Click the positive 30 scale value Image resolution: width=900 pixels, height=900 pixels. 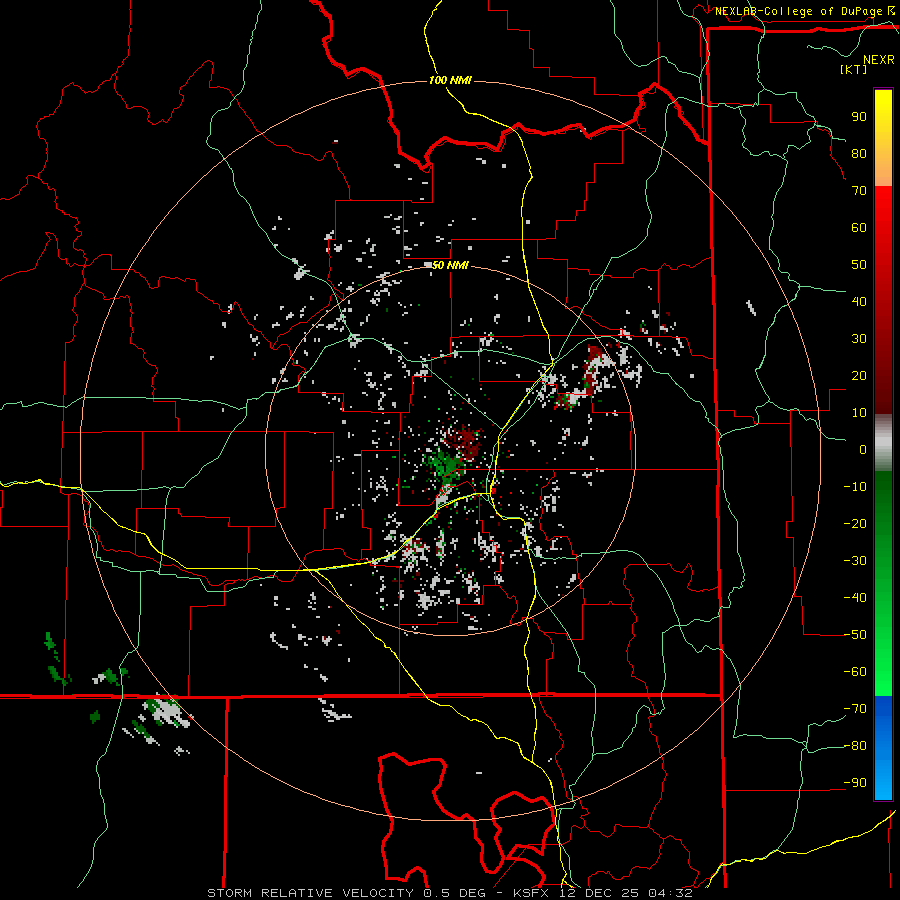click(x=859, y=339)
